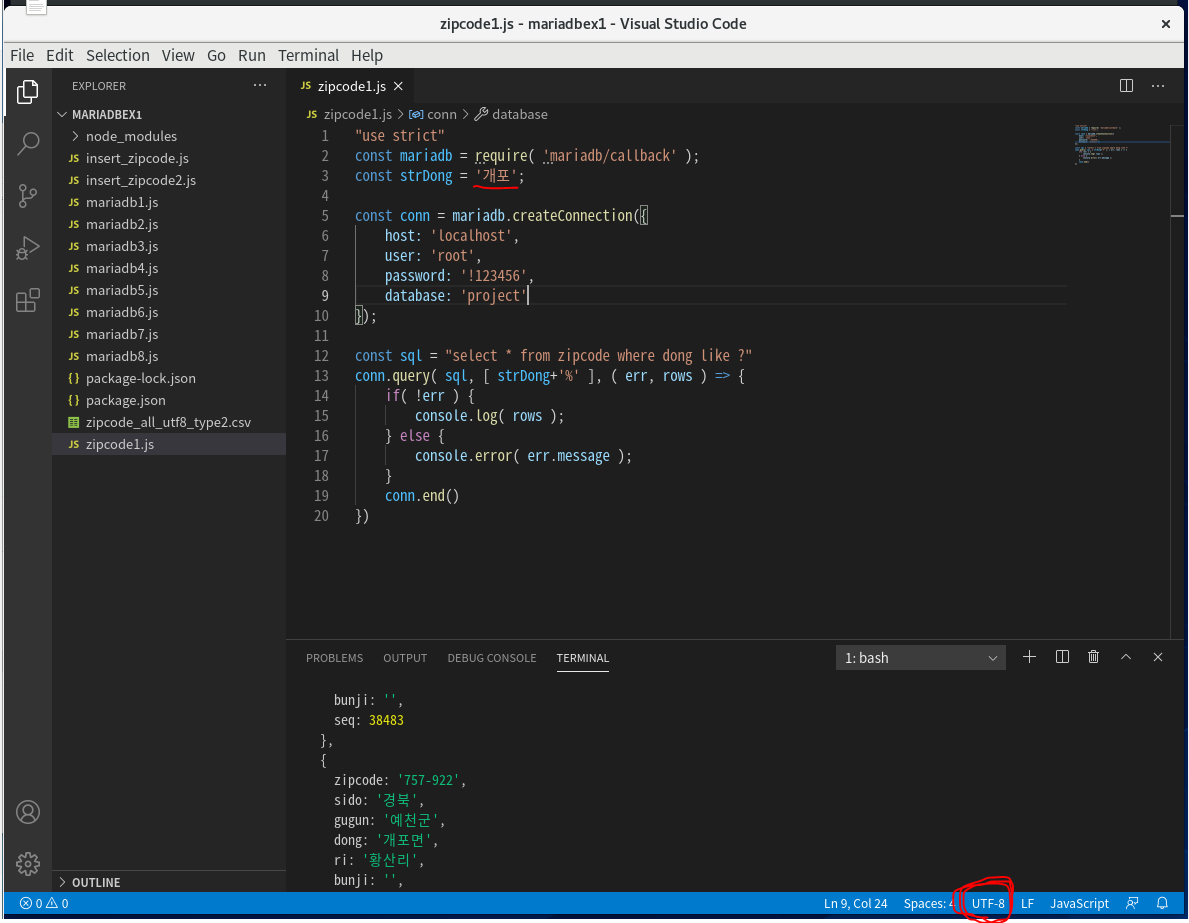Open the Accounts icon in activity bar

[28, 812]
